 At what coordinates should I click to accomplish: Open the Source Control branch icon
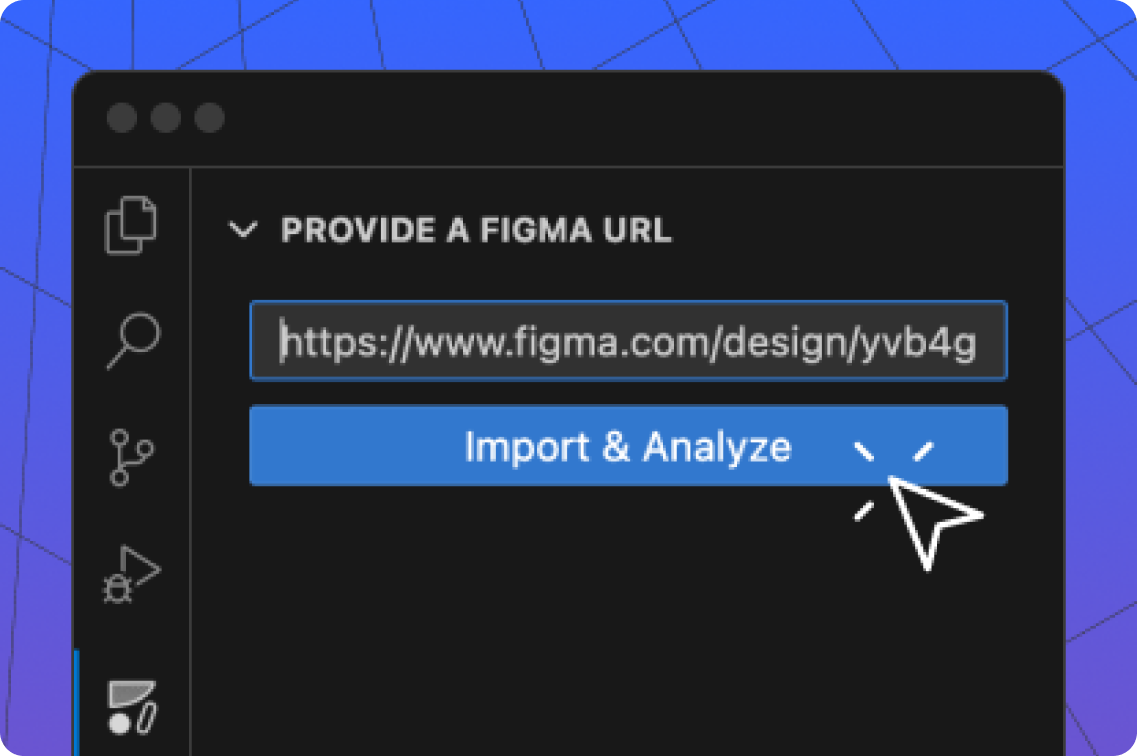(132, 457)
